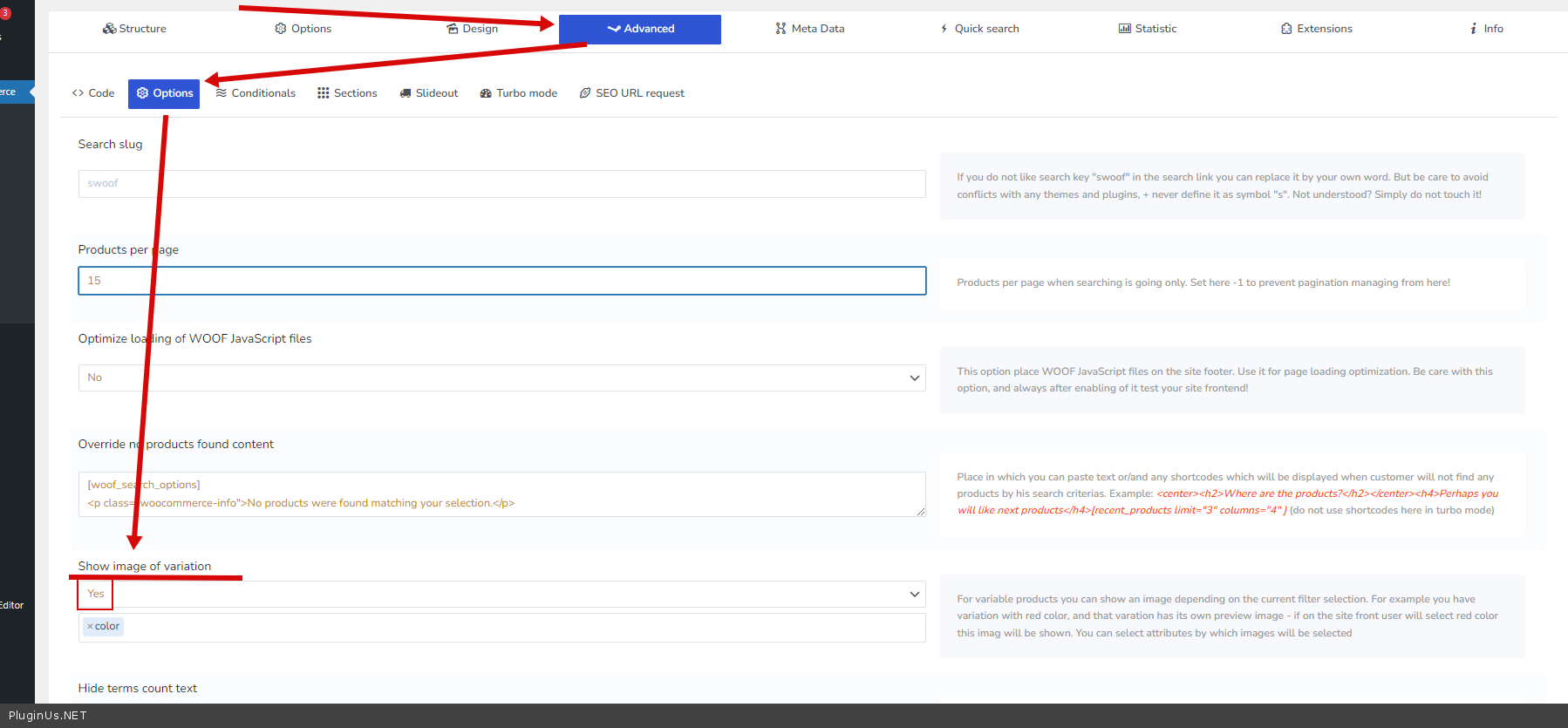Expand Optimize loading of WOOF JavaScript dropdown
The image size is (1568, 728).
pos(501,378)
